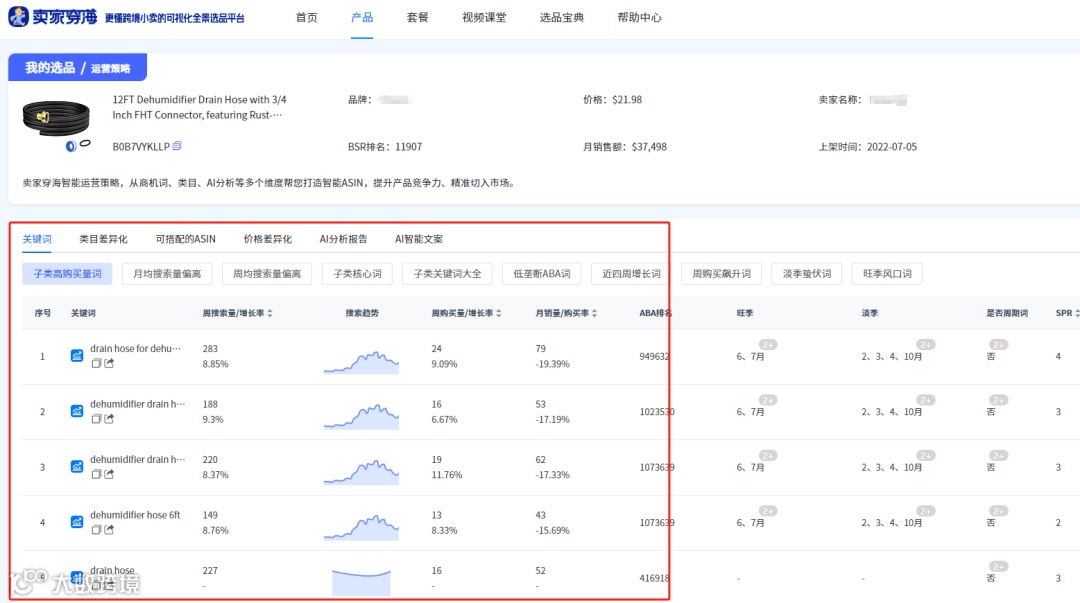Open the 帮助中心 menu item
1080x603 pixels.
click(x=639, y=16)
